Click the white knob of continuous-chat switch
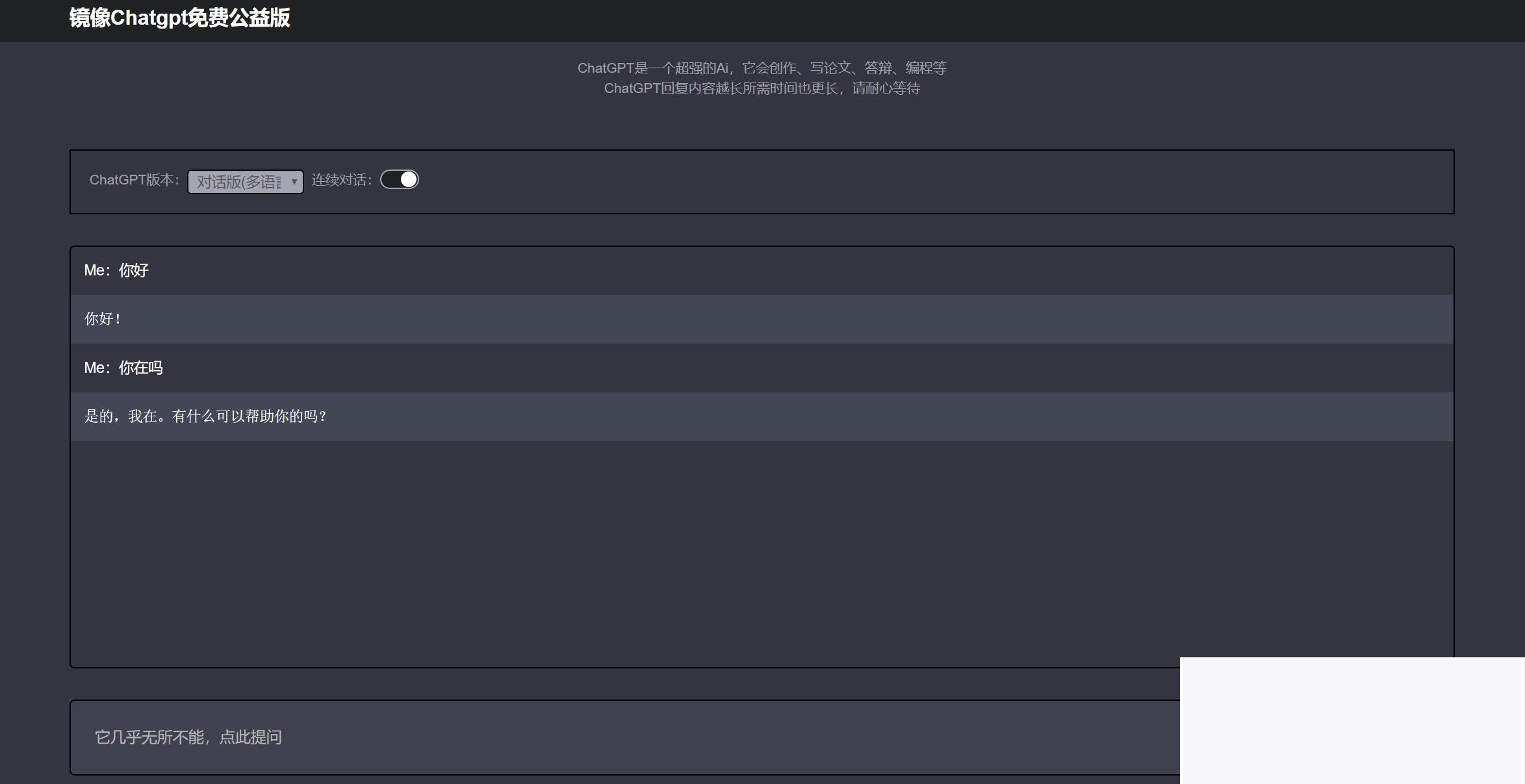The height and width of the screenshot is (784, 1525). point(408,179)
